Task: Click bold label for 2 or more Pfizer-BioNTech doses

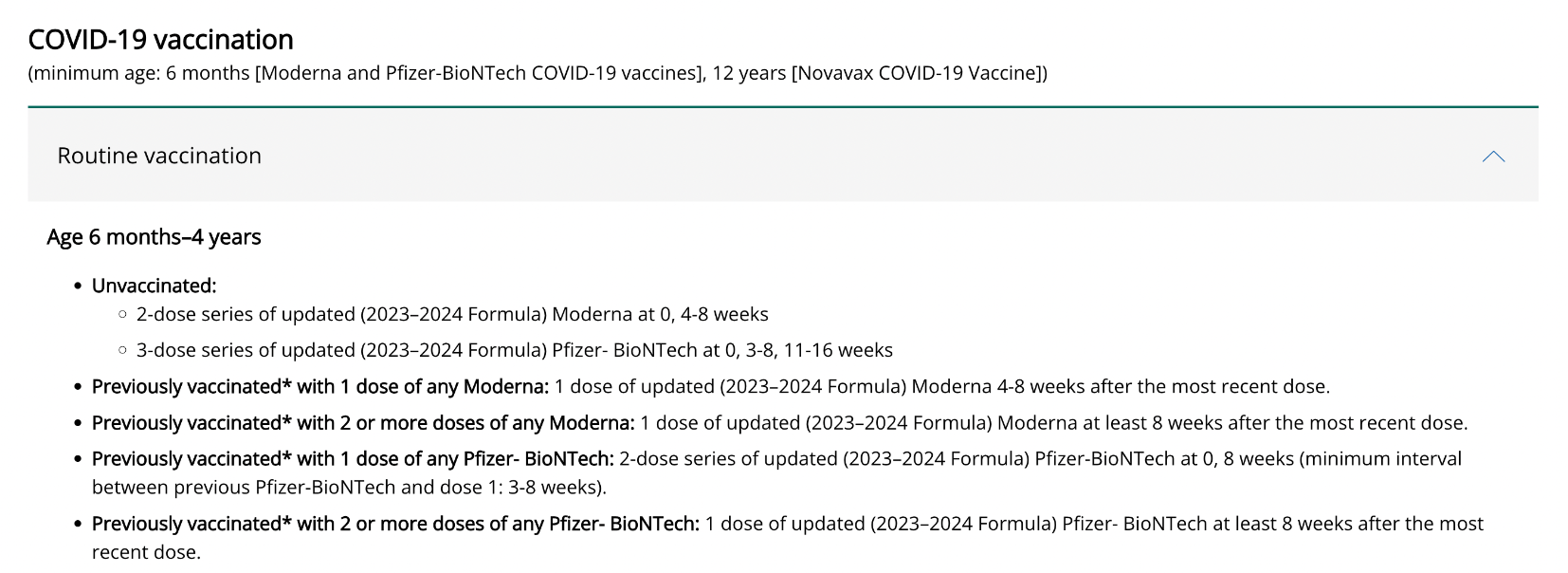Action: click(395, 524)
